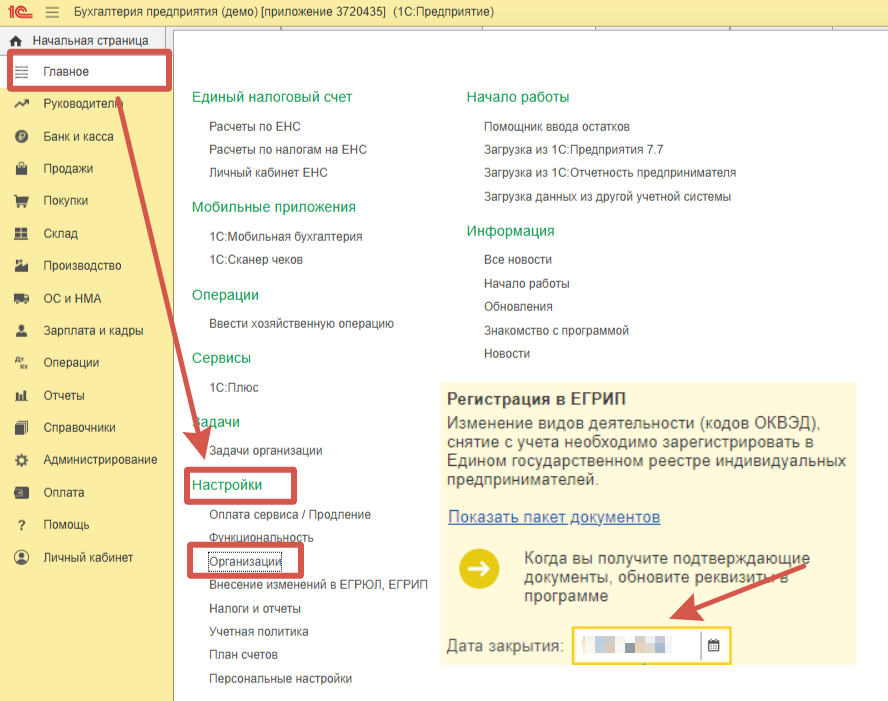Open the 1С:Плюс service
Screen dimensions: 888x701
click(234, 387)
